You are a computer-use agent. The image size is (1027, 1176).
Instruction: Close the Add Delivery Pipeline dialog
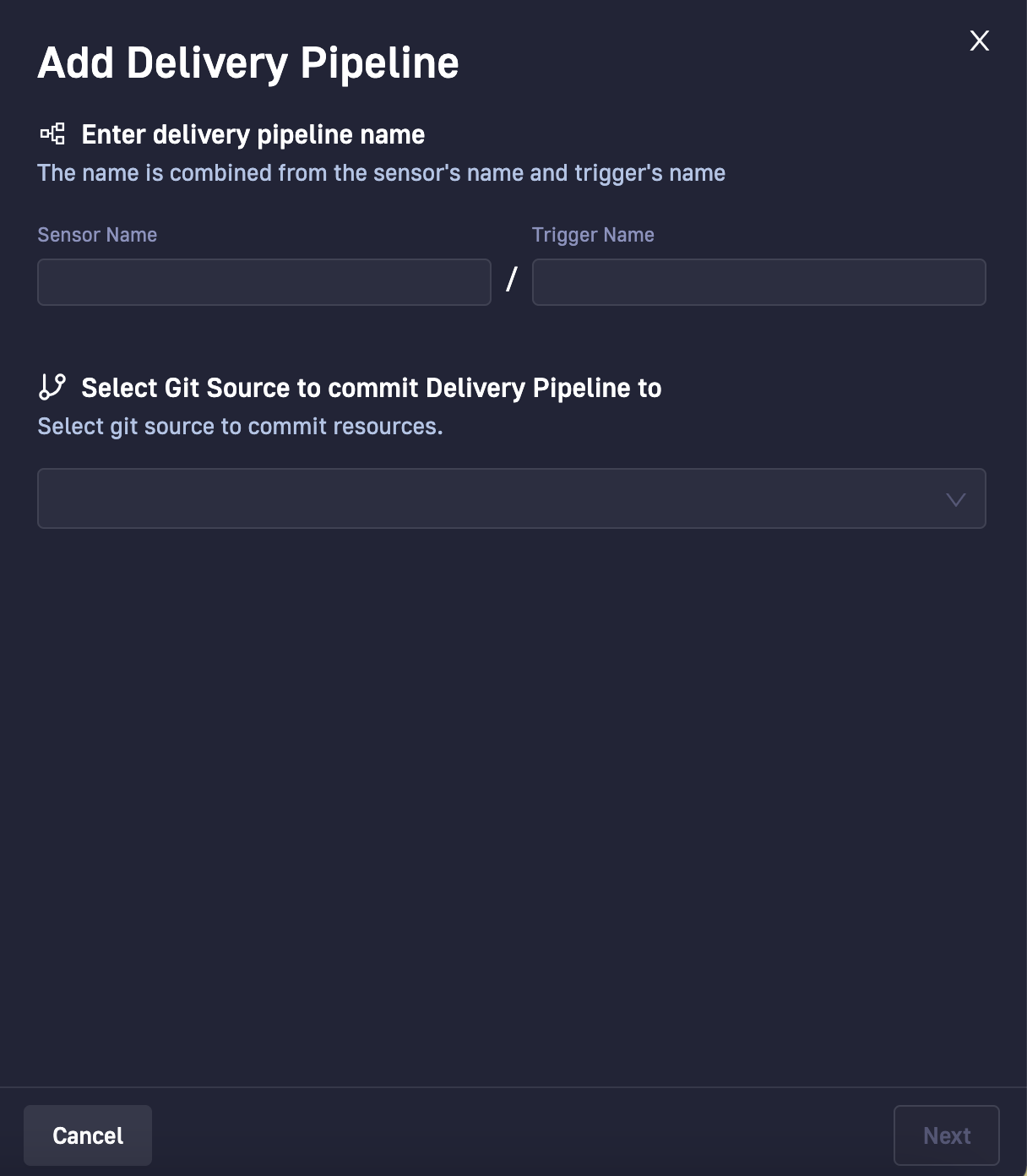(980, 41)
